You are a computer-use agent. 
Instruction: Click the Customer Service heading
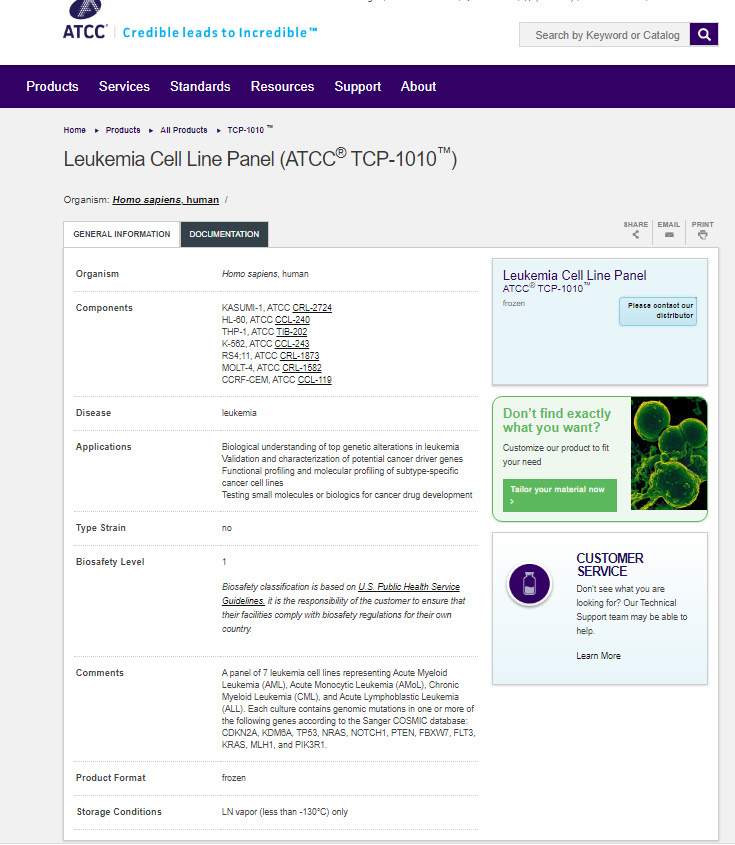[x=610, y=565]
